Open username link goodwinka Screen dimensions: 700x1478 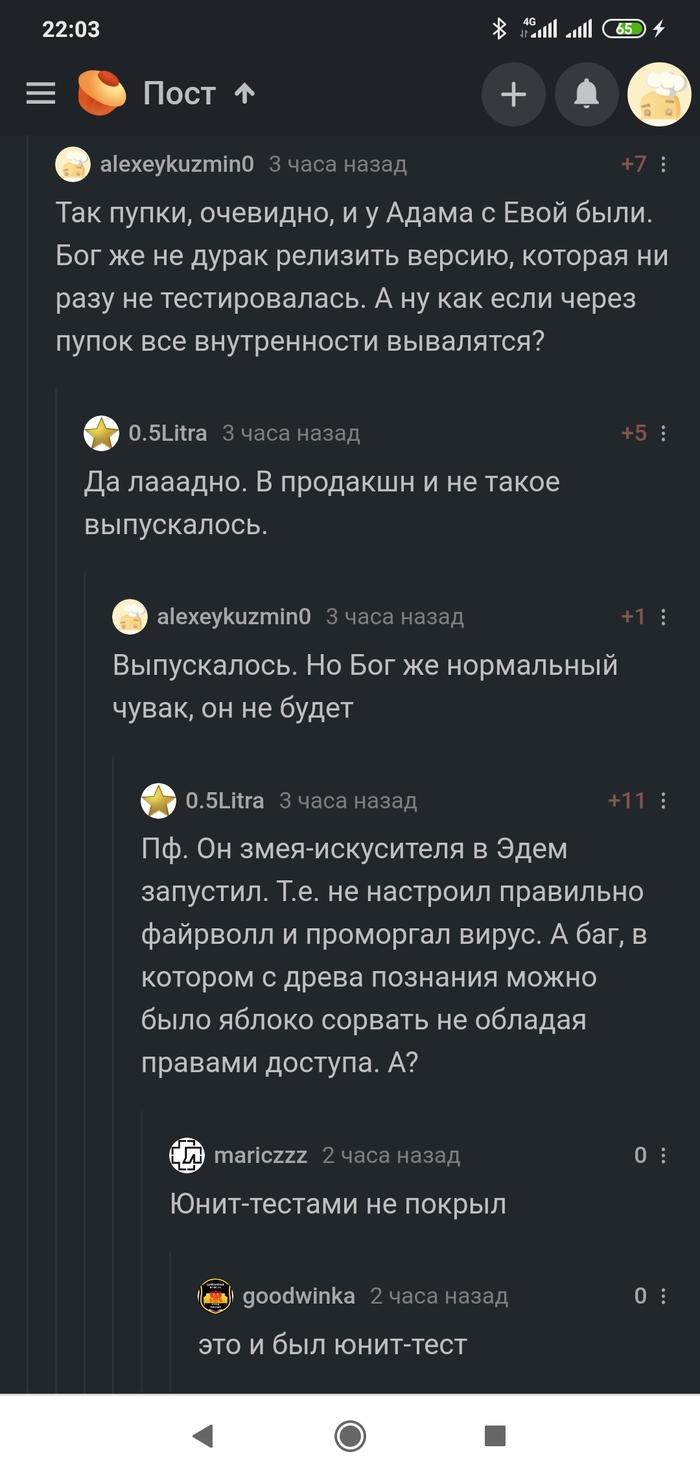(299, 1297)
